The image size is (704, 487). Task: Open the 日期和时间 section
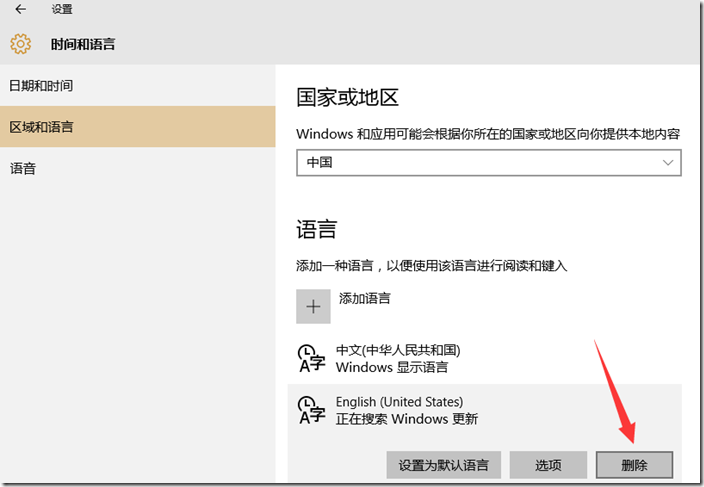point(137,85)
